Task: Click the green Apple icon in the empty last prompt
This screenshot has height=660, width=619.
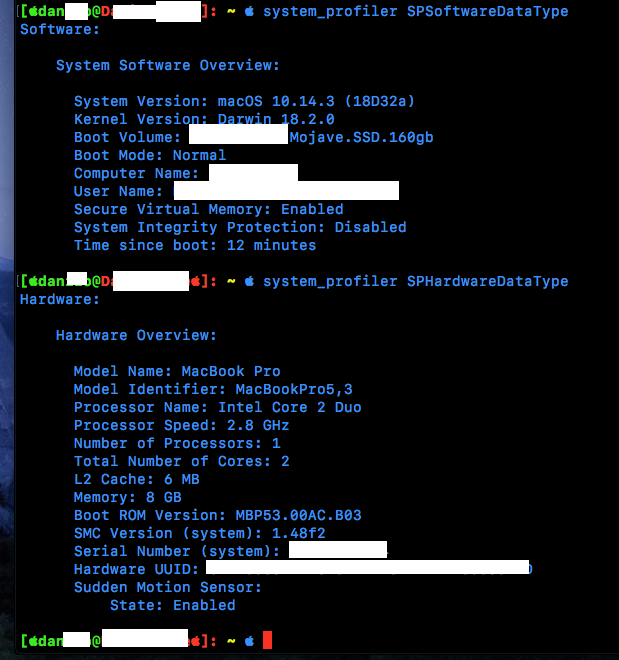Action: [x=32, y=640]
